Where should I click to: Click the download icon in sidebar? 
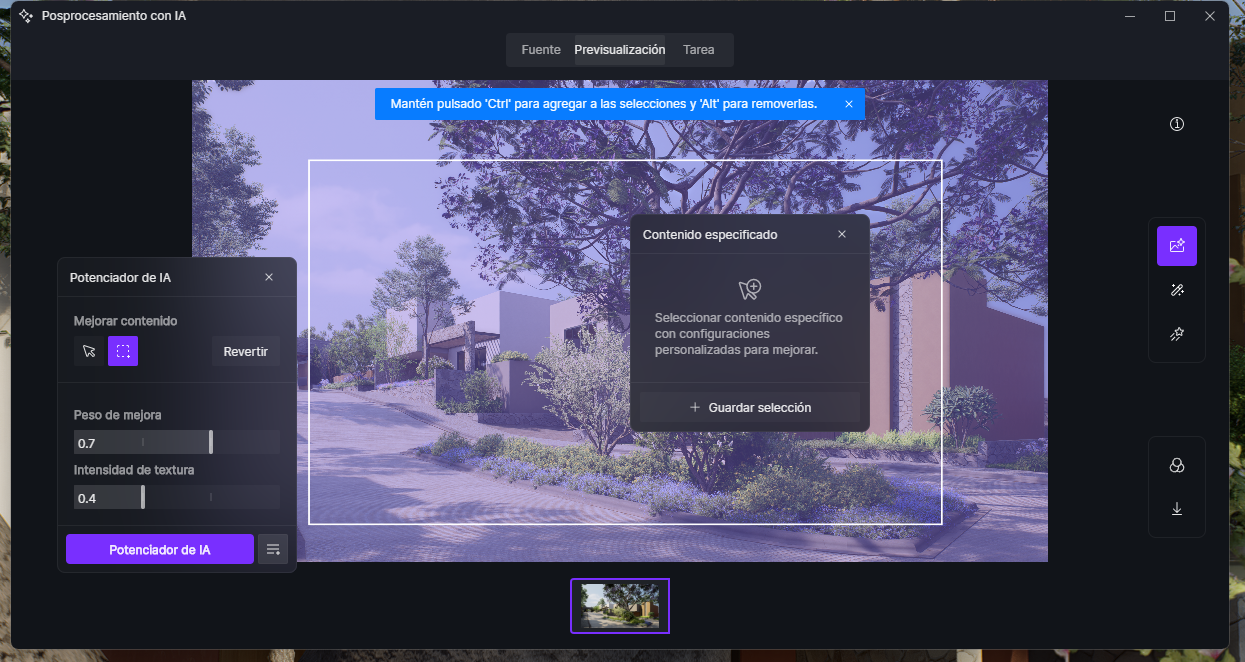(1176, 509)
